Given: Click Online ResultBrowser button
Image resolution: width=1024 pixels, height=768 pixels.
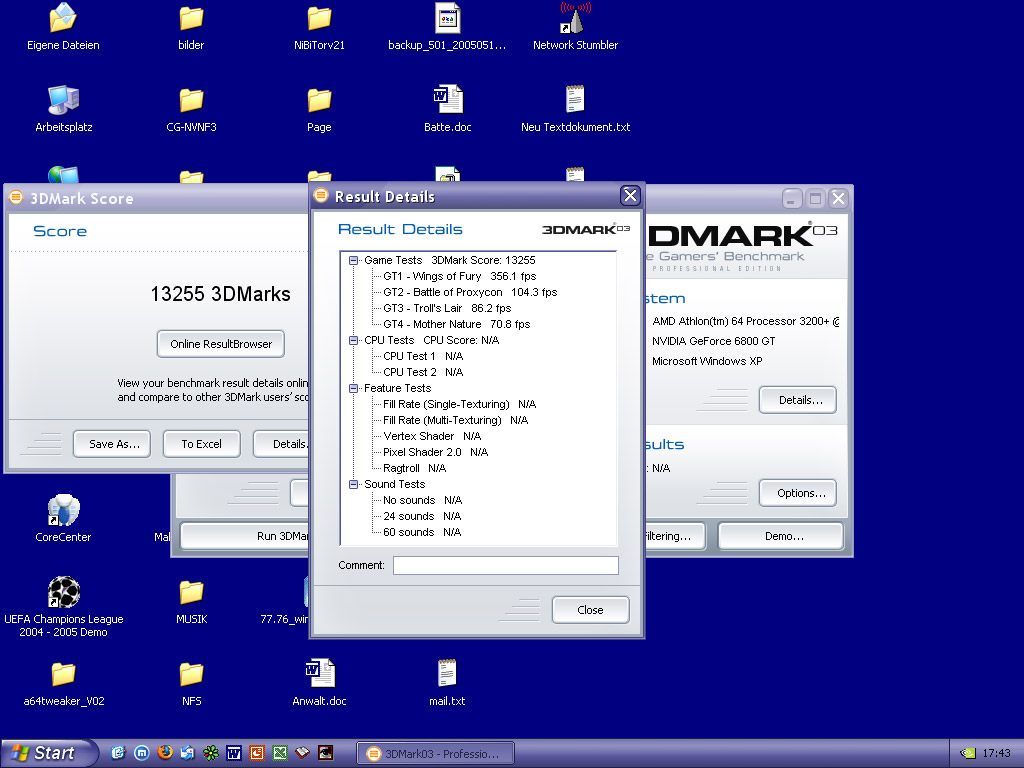Looking at the screenshot, I should click(221, 344).
